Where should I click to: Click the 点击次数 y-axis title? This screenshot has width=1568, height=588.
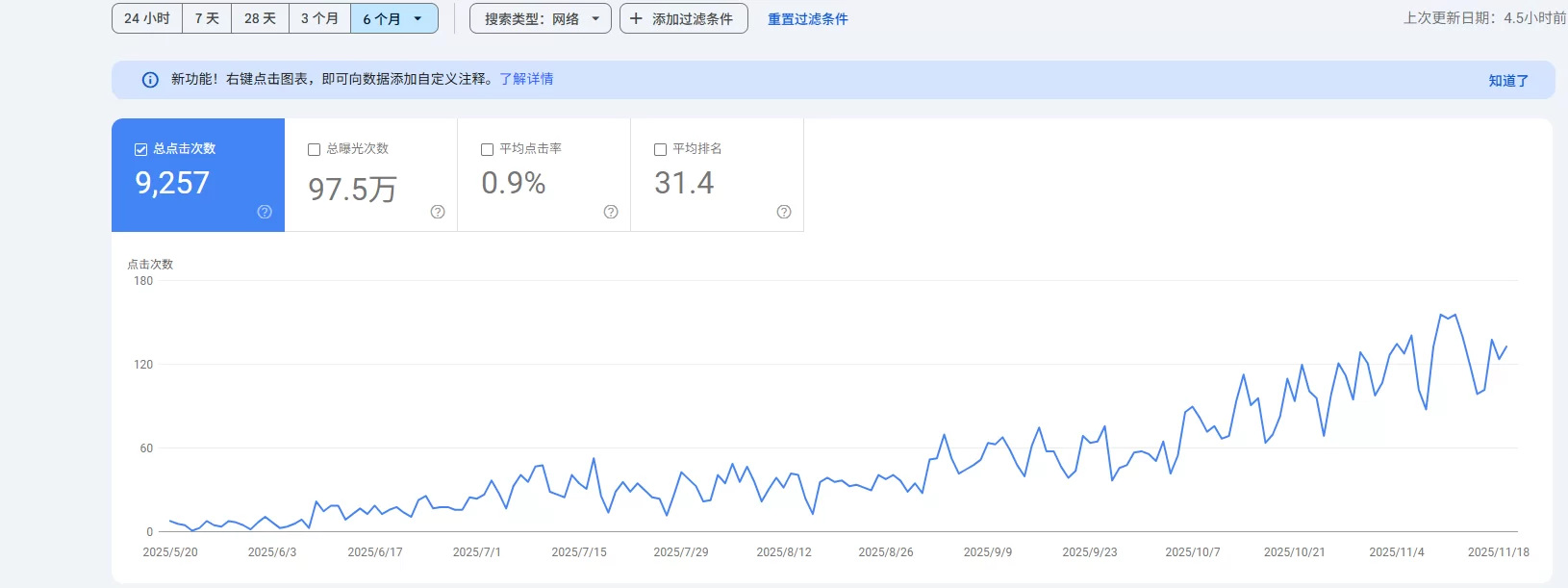click(x=150, y=265)
